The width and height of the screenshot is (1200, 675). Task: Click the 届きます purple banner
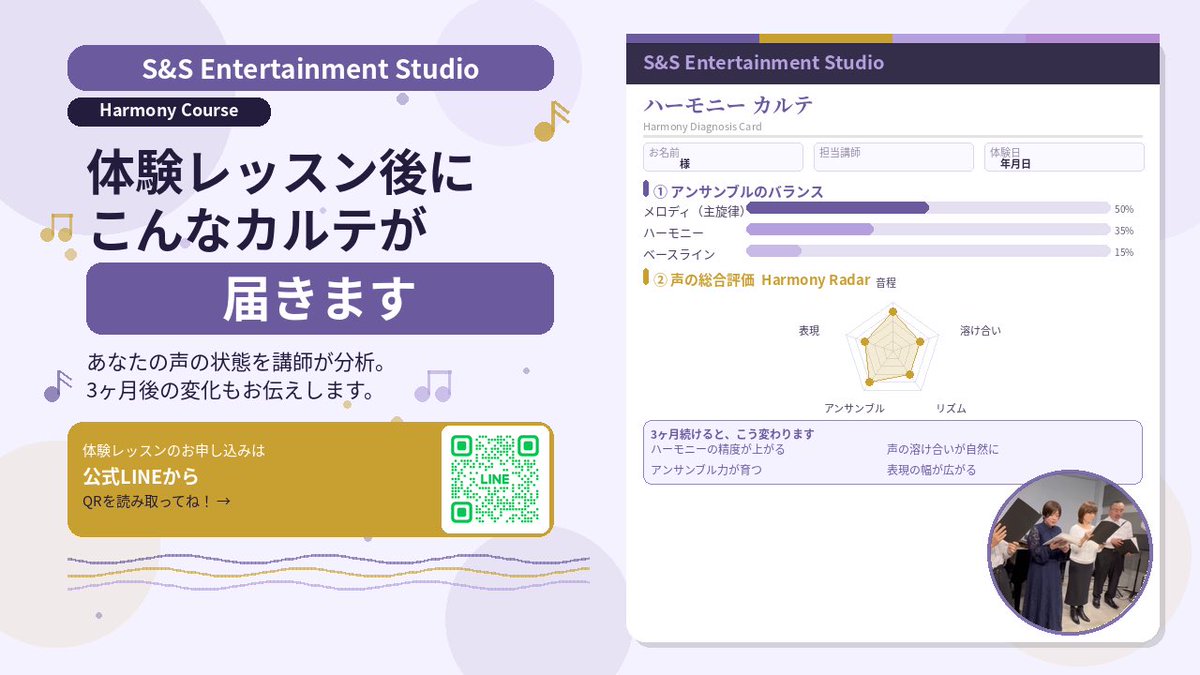tap(320, 298)
